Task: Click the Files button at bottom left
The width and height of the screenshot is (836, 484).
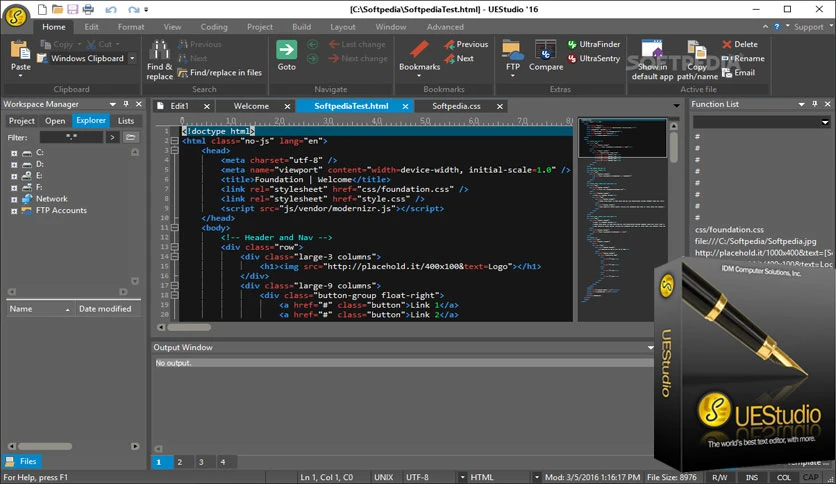Action: (x=22, y=461)
